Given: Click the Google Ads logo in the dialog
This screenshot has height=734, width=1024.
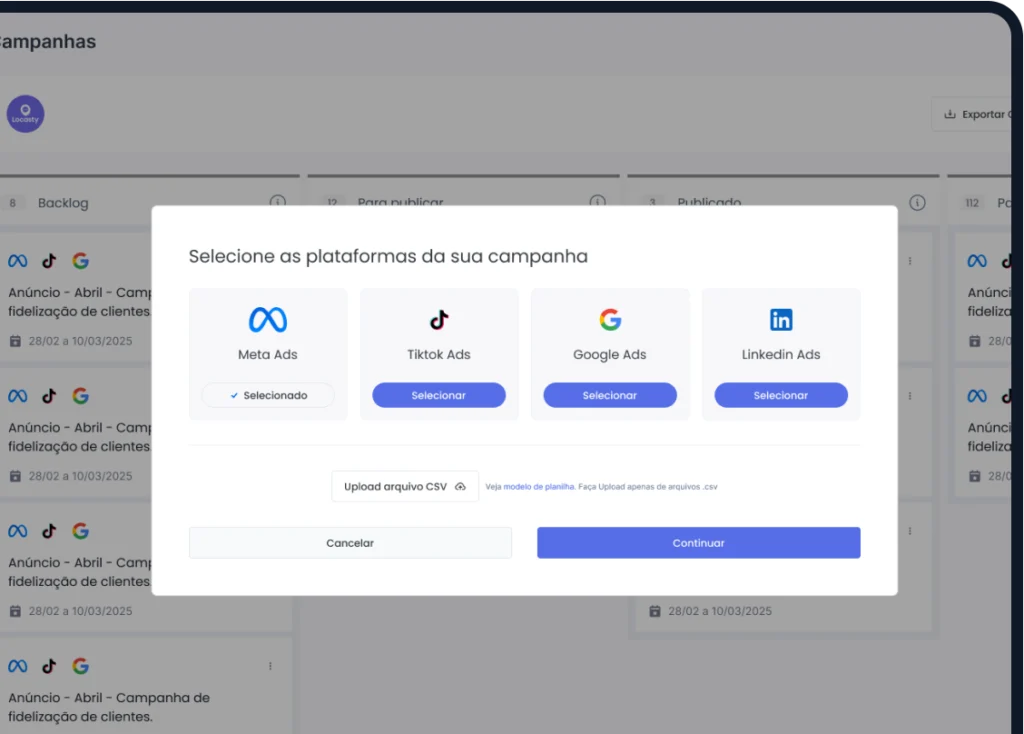Looking at the screenshot, I should pos(610,320).
